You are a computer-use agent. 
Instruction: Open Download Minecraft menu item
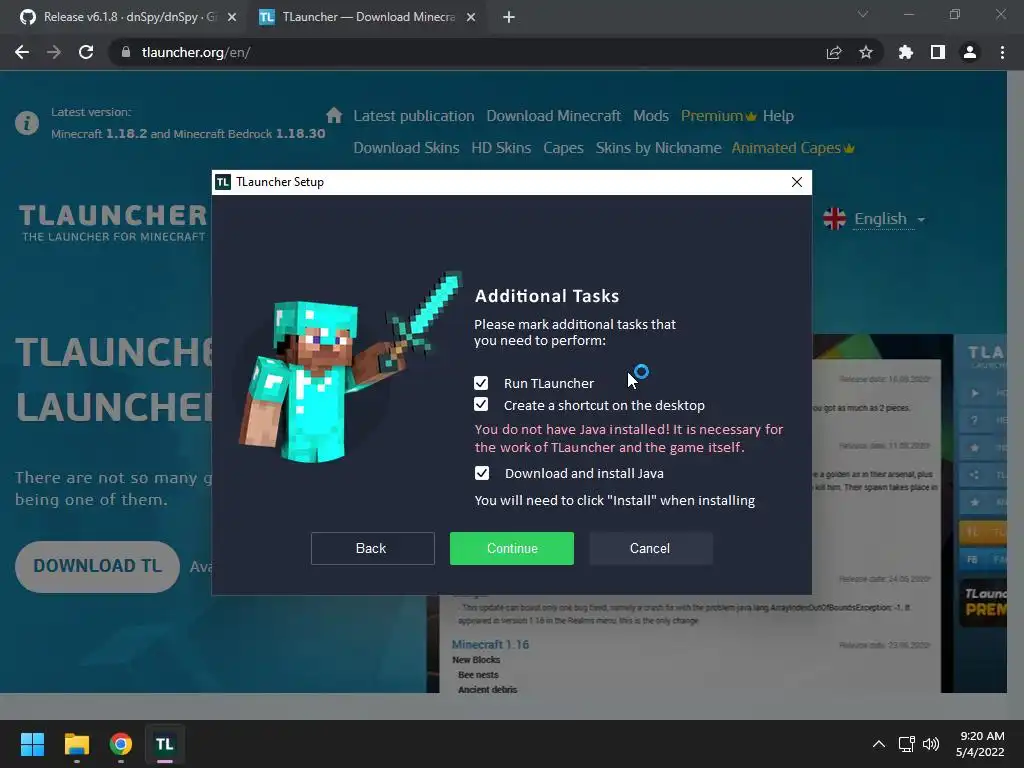click(554, 116)
